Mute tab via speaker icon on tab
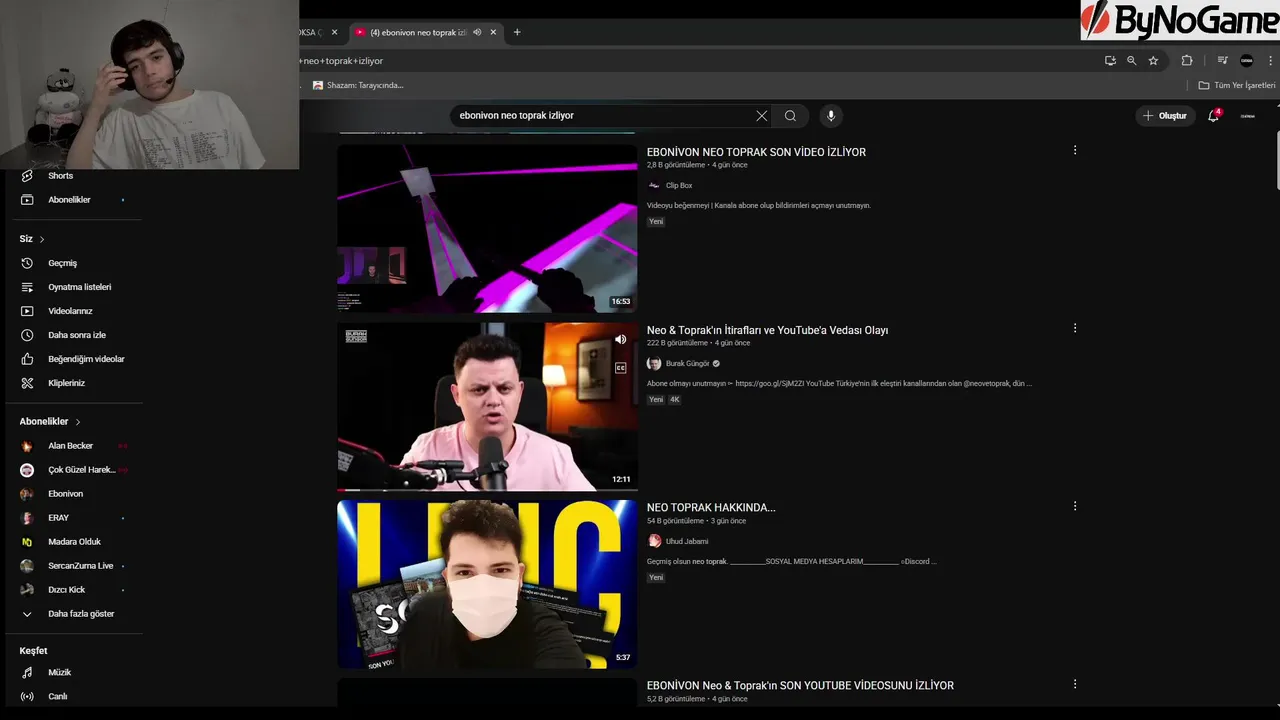 coord(477,32)
